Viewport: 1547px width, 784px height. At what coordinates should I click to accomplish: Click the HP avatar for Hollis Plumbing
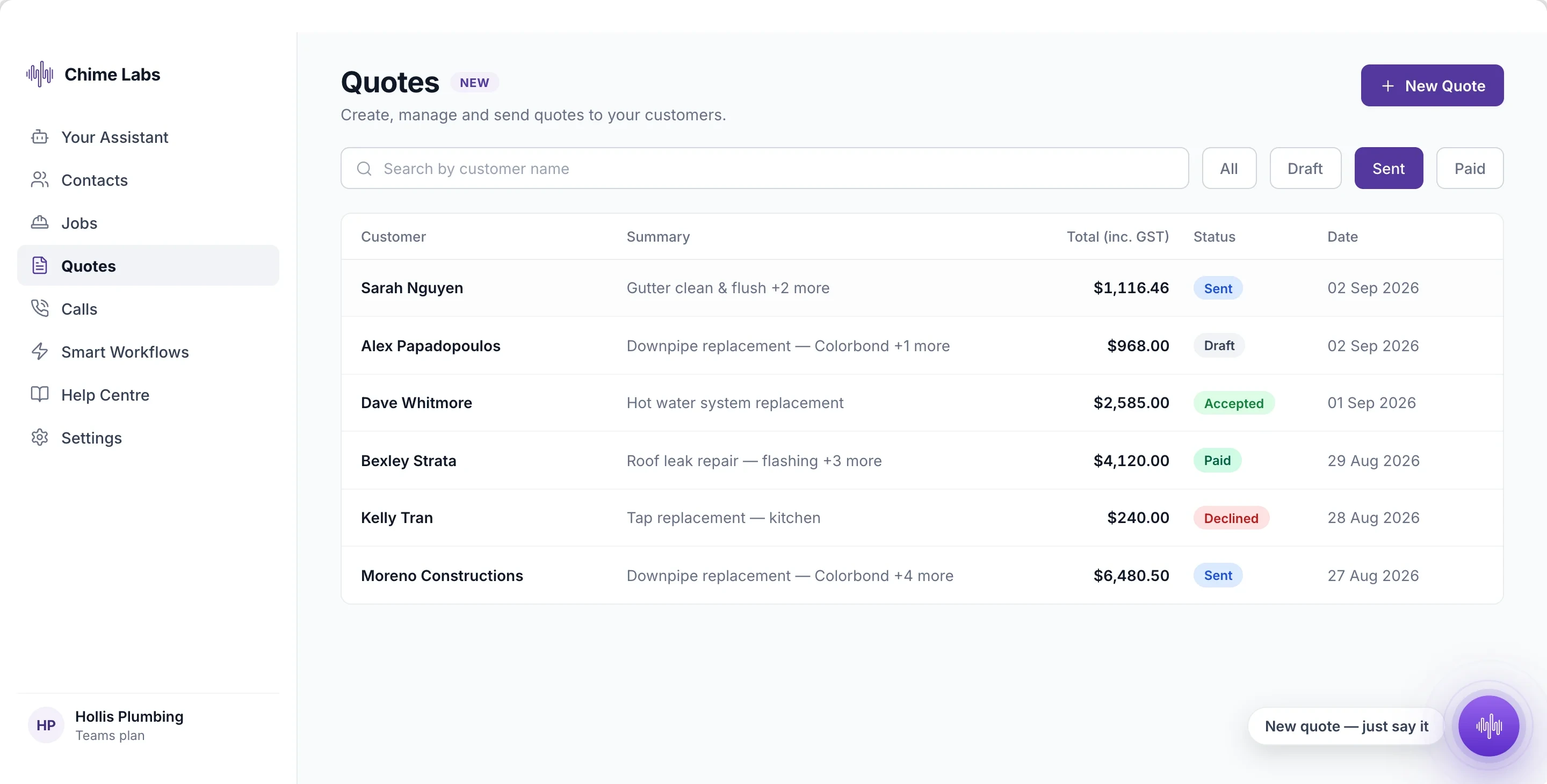point(46,725)
